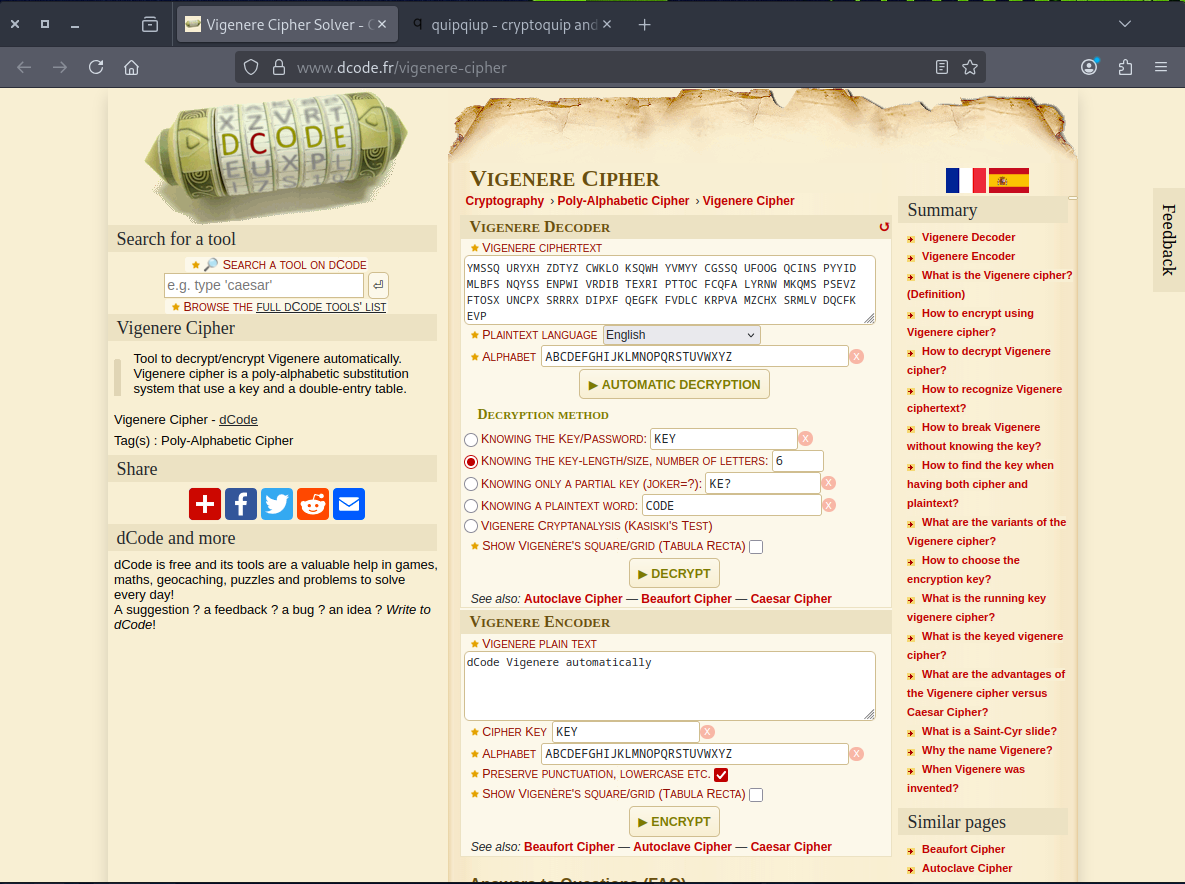Click the Twitter share icon
Screen dimensions: 1185x884
click(x=277, y=503)
